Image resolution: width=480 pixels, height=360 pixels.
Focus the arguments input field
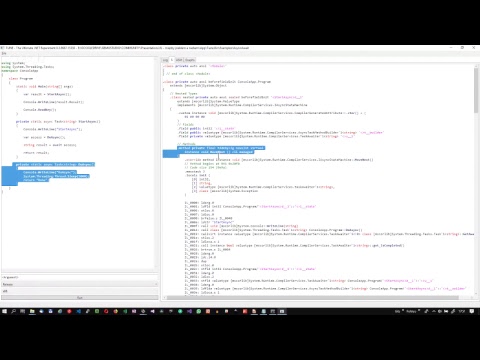80,277
